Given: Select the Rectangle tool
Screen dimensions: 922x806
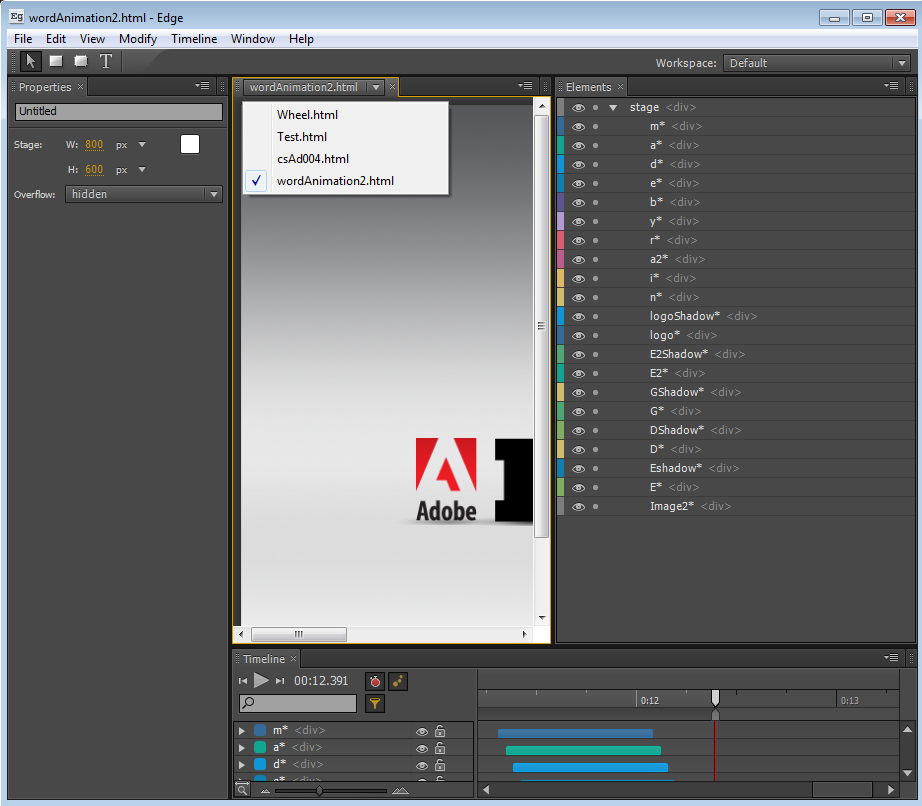Looking at the screenshot, I should pyautogui.click(x=56, y=61).
